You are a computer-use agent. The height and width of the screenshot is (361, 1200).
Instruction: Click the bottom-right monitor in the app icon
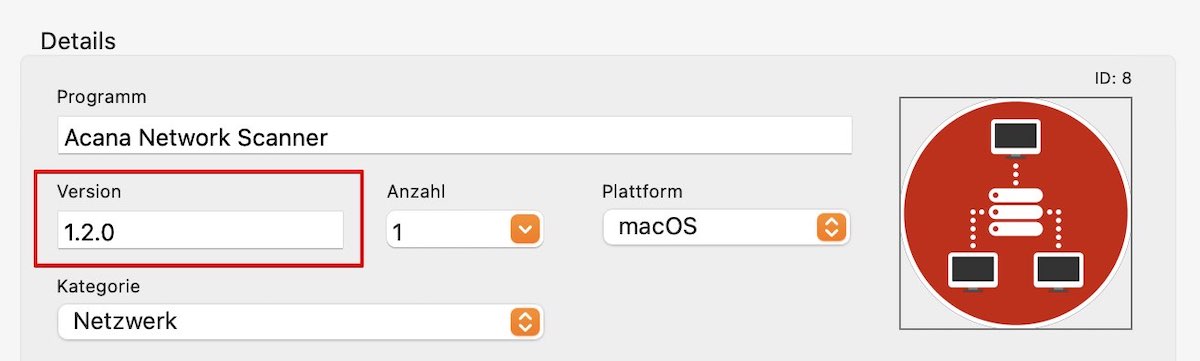(1059, 271)
